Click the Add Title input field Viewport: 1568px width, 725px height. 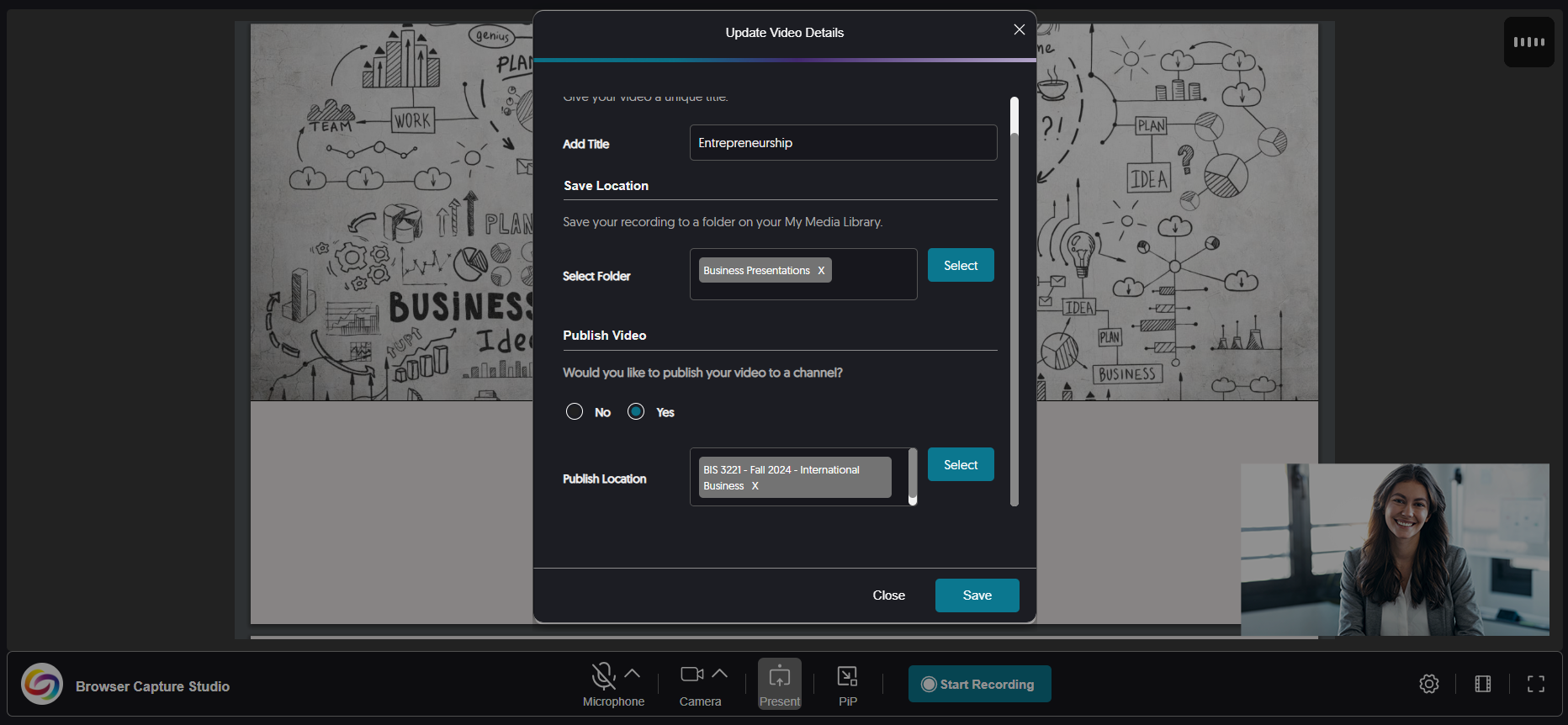843,143
